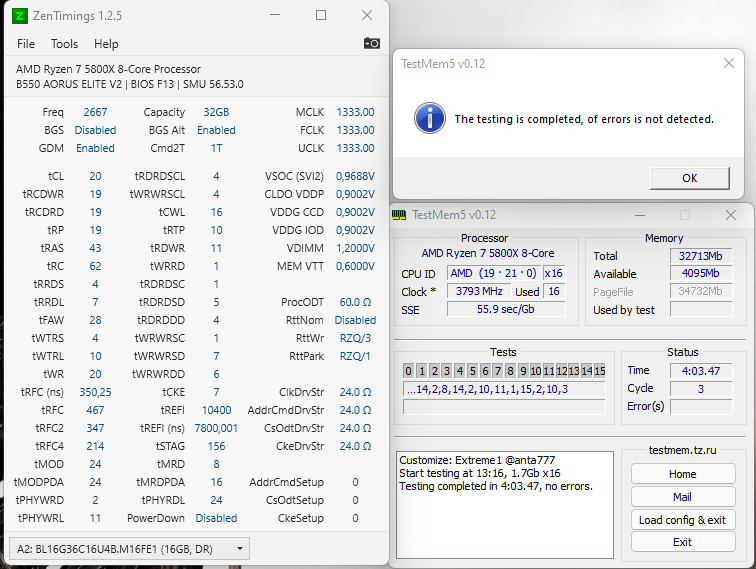
Task: Click the Cycle value 3
Action: click(x=701, y=389)
